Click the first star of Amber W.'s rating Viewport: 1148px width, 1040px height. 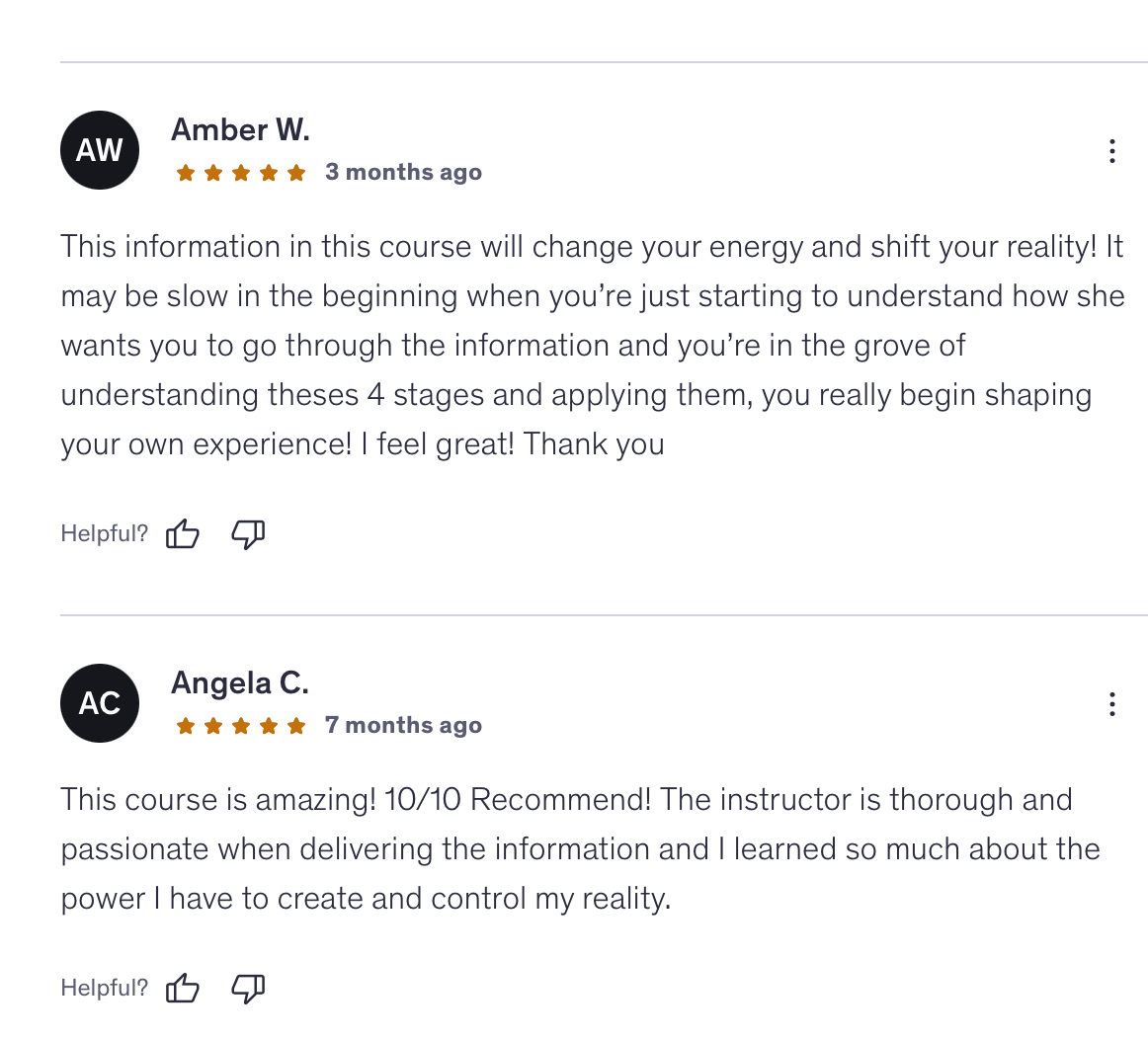(185, 174)
